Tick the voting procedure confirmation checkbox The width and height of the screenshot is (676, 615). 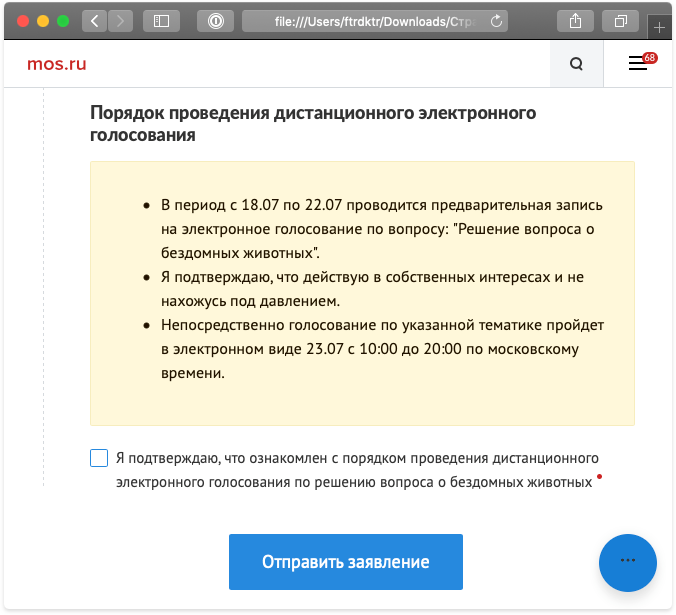click(99, 459)
